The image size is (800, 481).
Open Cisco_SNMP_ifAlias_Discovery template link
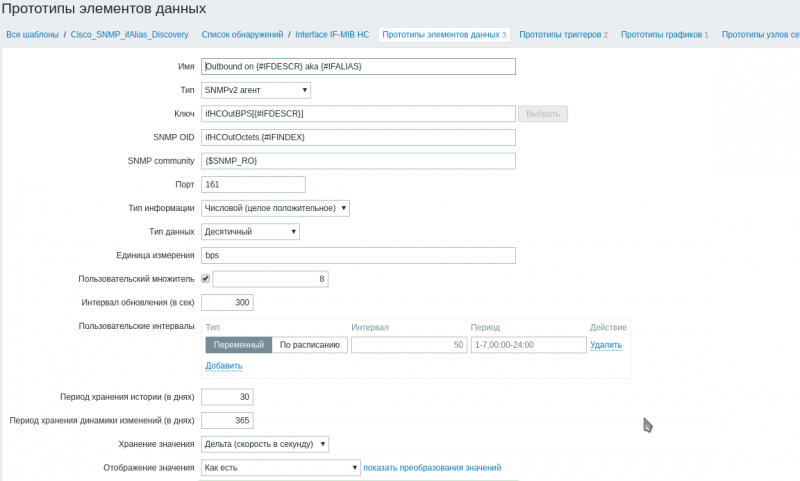point(130,34)
